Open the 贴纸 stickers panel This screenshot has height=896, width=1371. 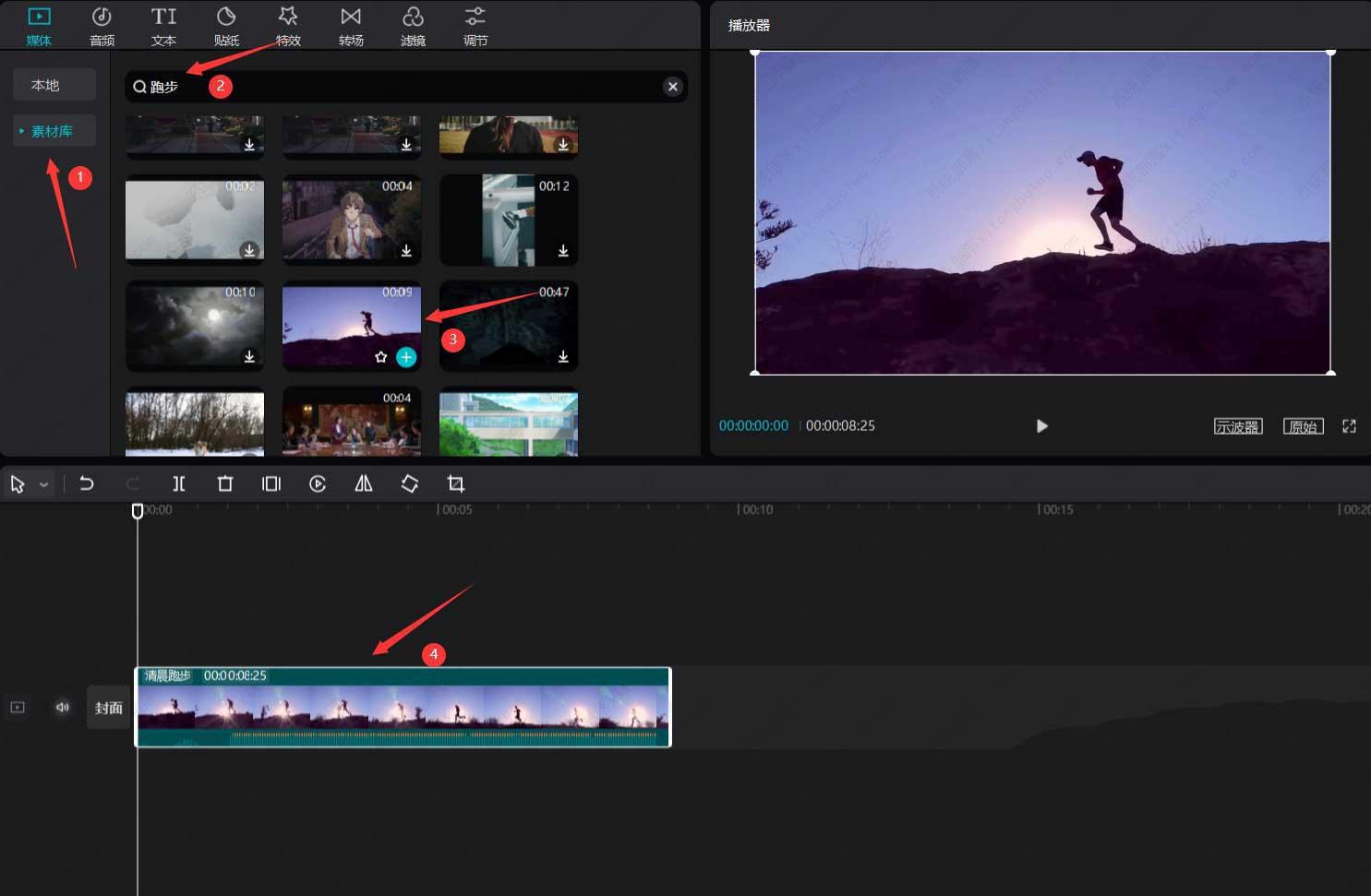pyautogui.click(x=226, y=26)
